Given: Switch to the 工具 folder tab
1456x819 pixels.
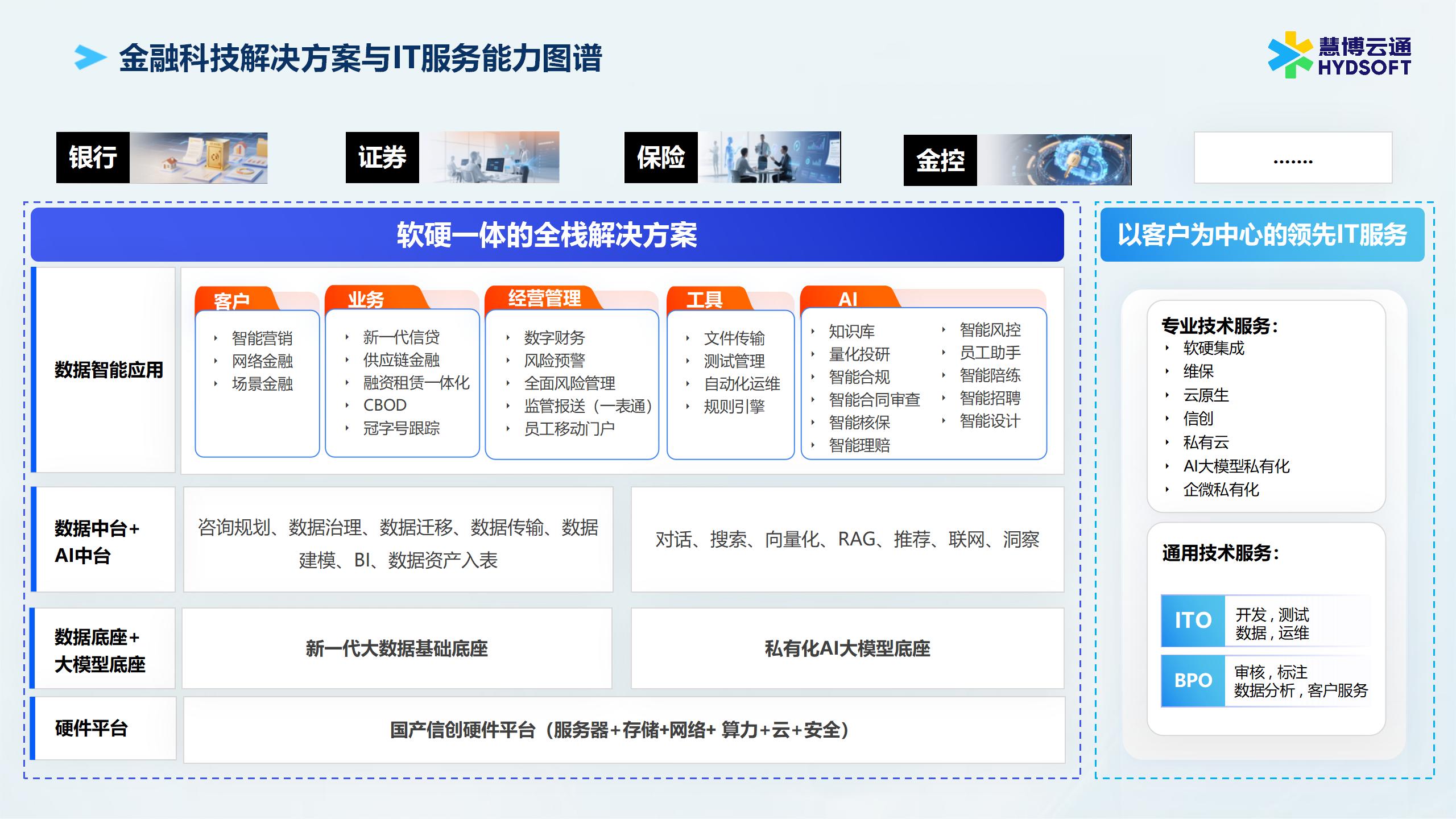Looking at the screenshot, I should point(704,299).
